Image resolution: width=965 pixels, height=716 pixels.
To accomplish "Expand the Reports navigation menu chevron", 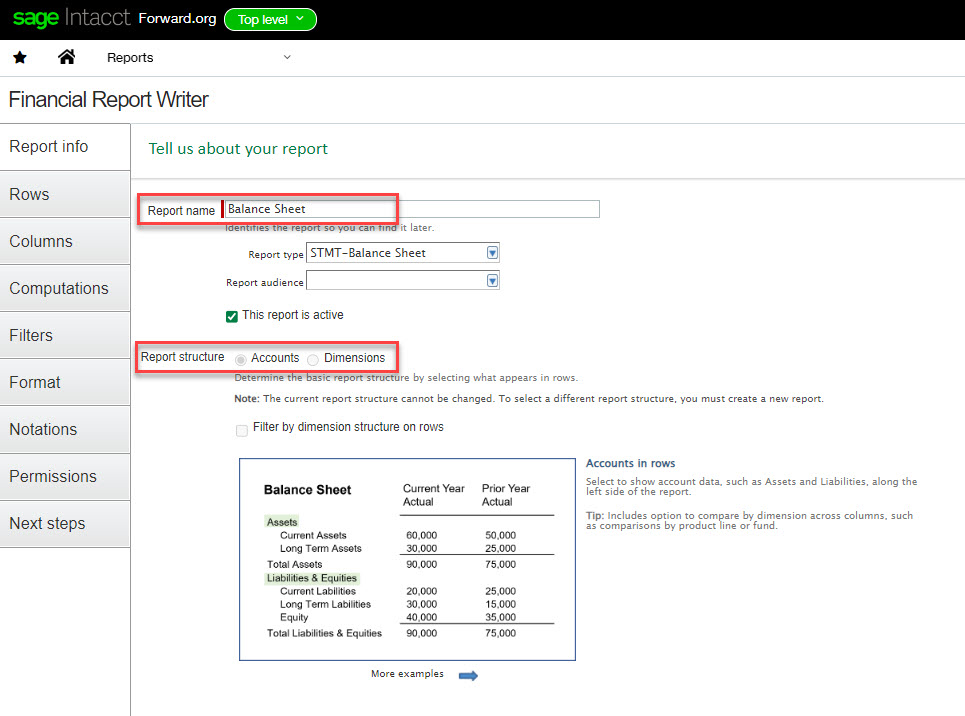I will click(x=287, y=57).
